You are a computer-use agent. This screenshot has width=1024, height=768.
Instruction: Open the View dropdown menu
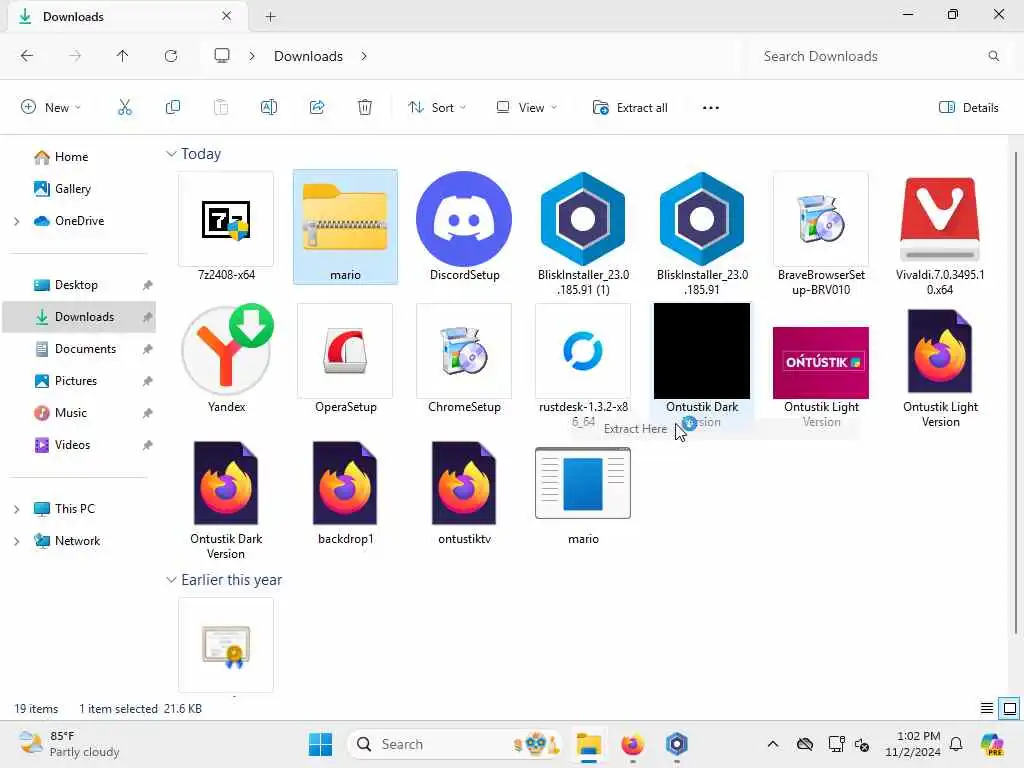pos(526,108)
